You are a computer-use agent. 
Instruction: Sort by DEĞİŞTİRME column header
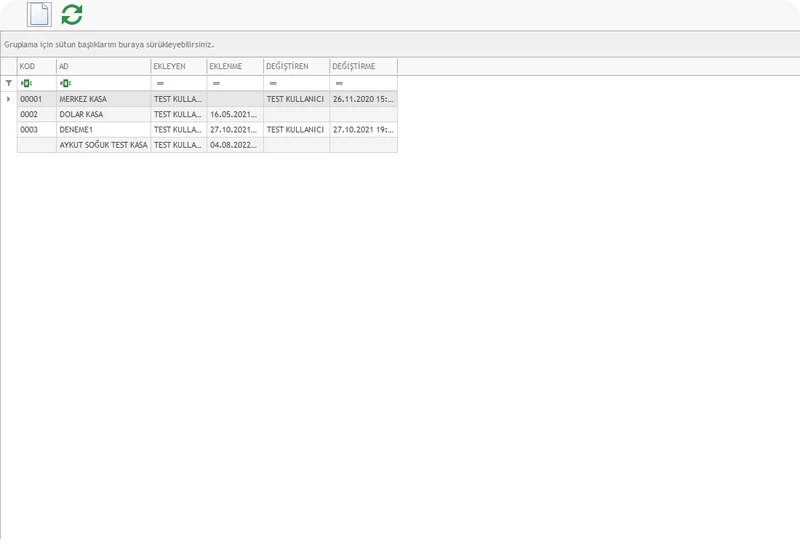363,66
